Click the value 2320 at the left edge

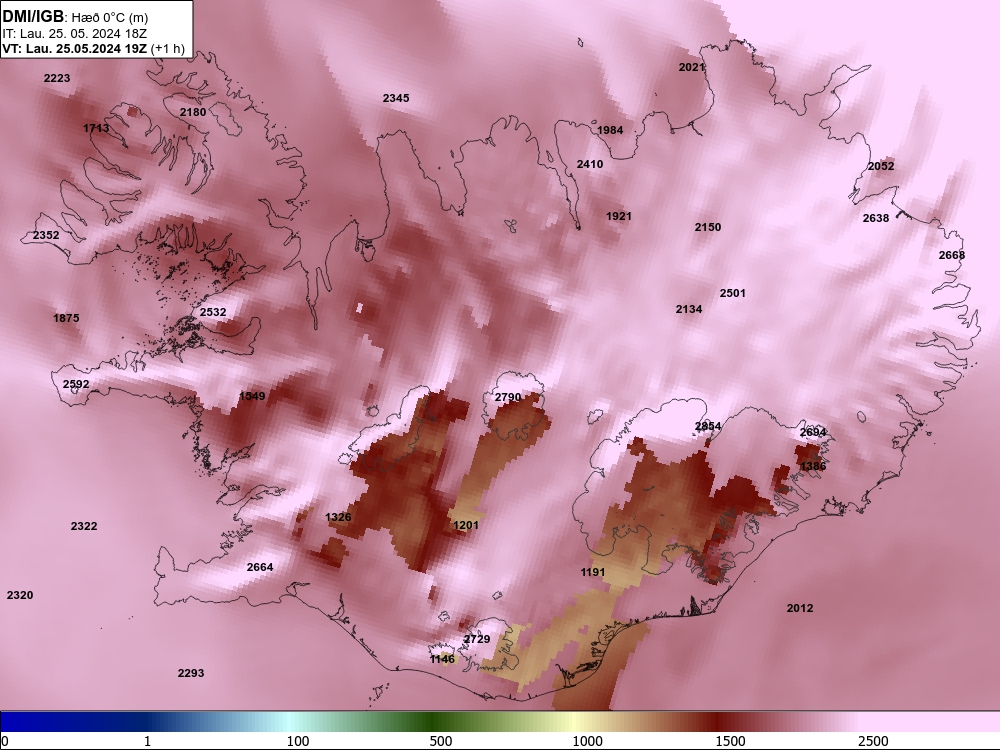(20, 595)
